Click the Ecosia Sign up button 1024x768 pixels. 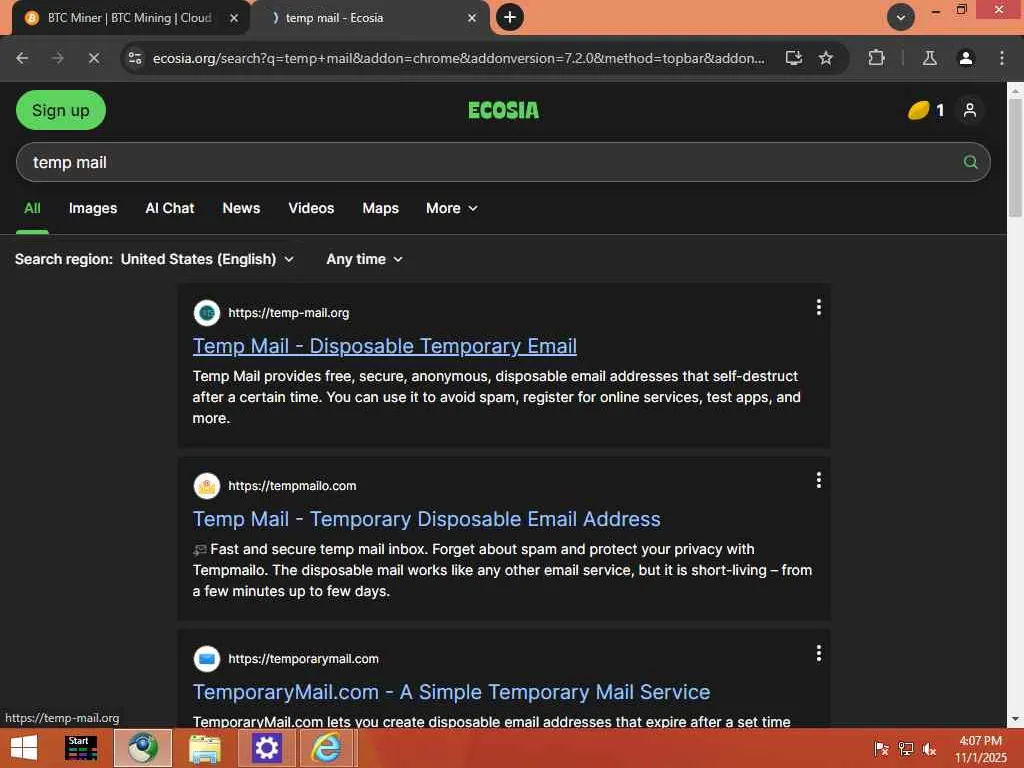point(61,110)
